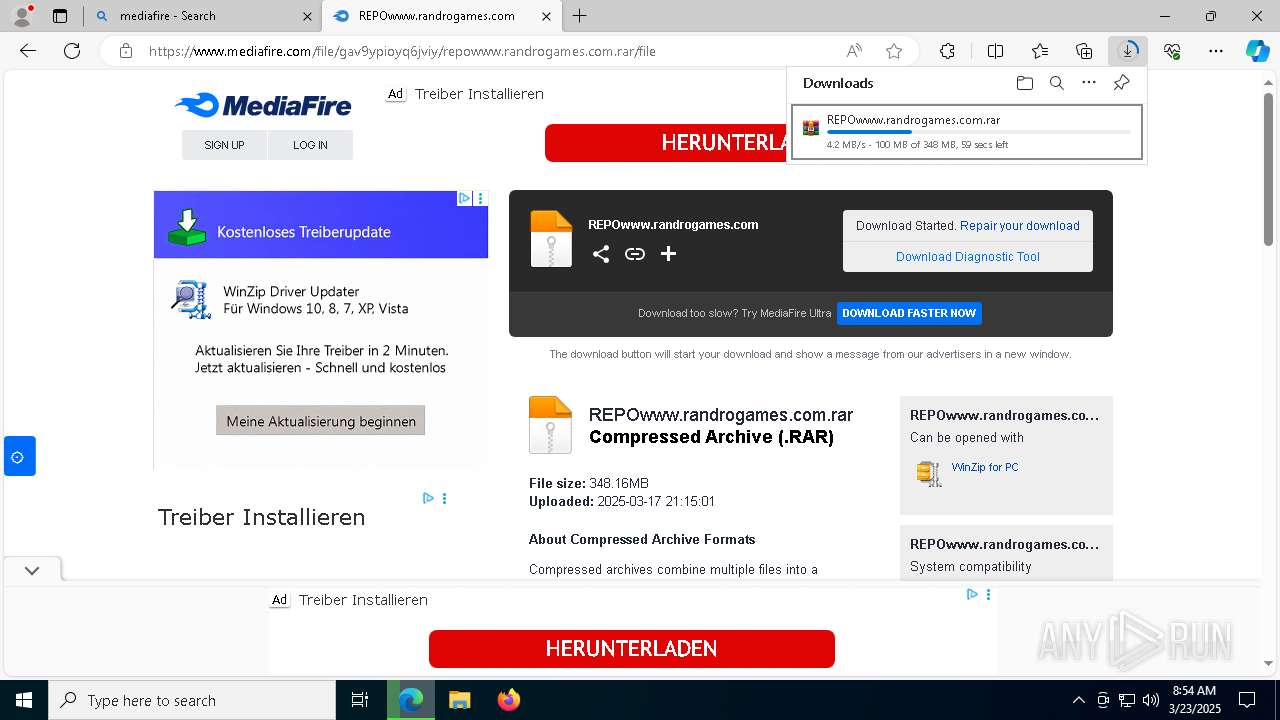Click plus icon to save file
Viewport: 1280px width, 720px height.
tap(669, 254)
